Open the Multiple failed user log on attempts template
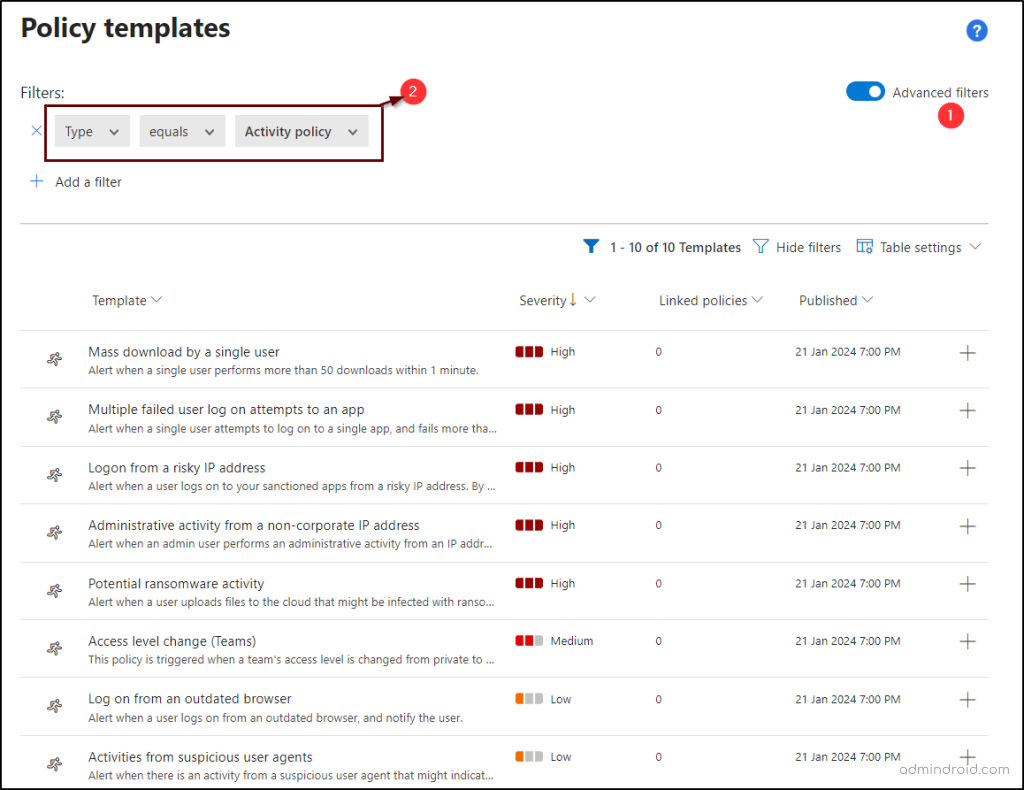The height and width of the screenshot is (790, 1024). [226, 409]
